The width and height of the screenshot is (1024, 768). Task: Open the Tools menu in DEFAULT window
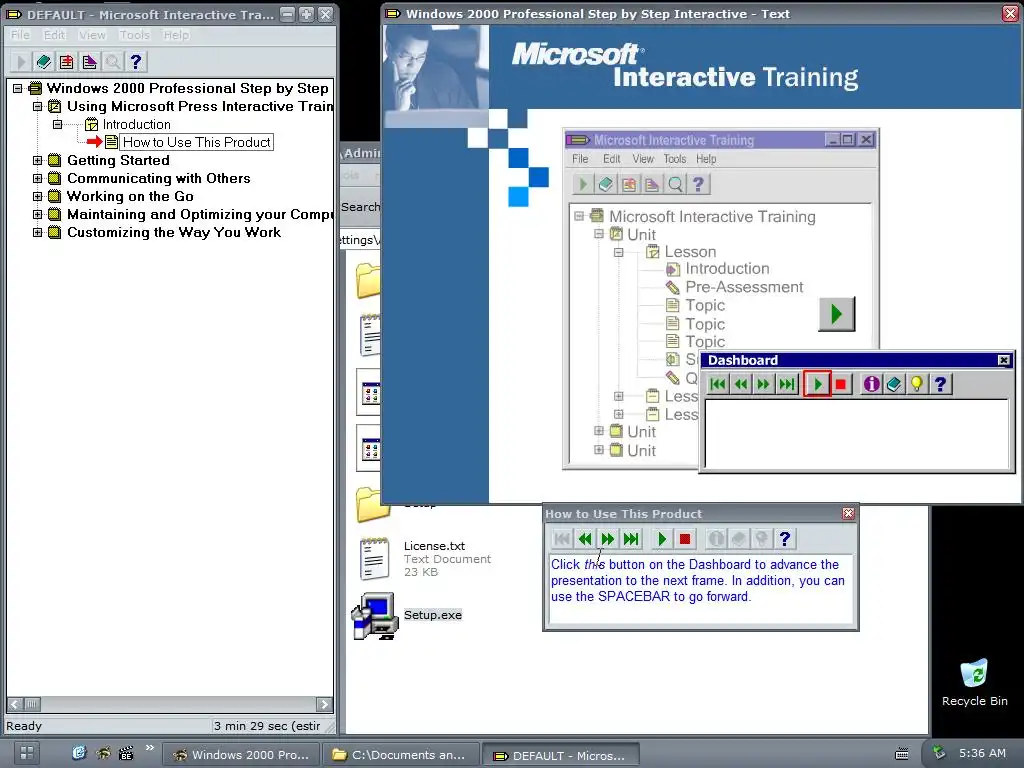[x=135, y=35]
